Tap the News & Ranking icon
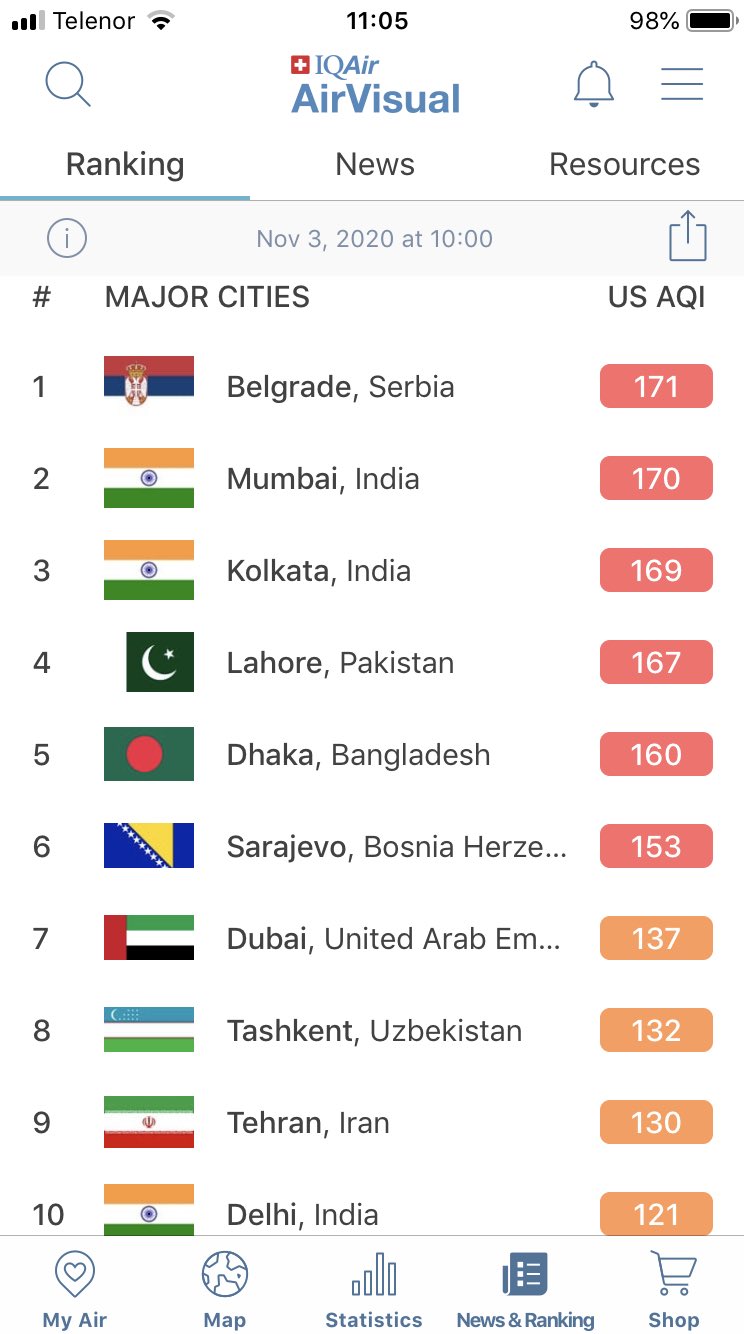 point(525,1275)
